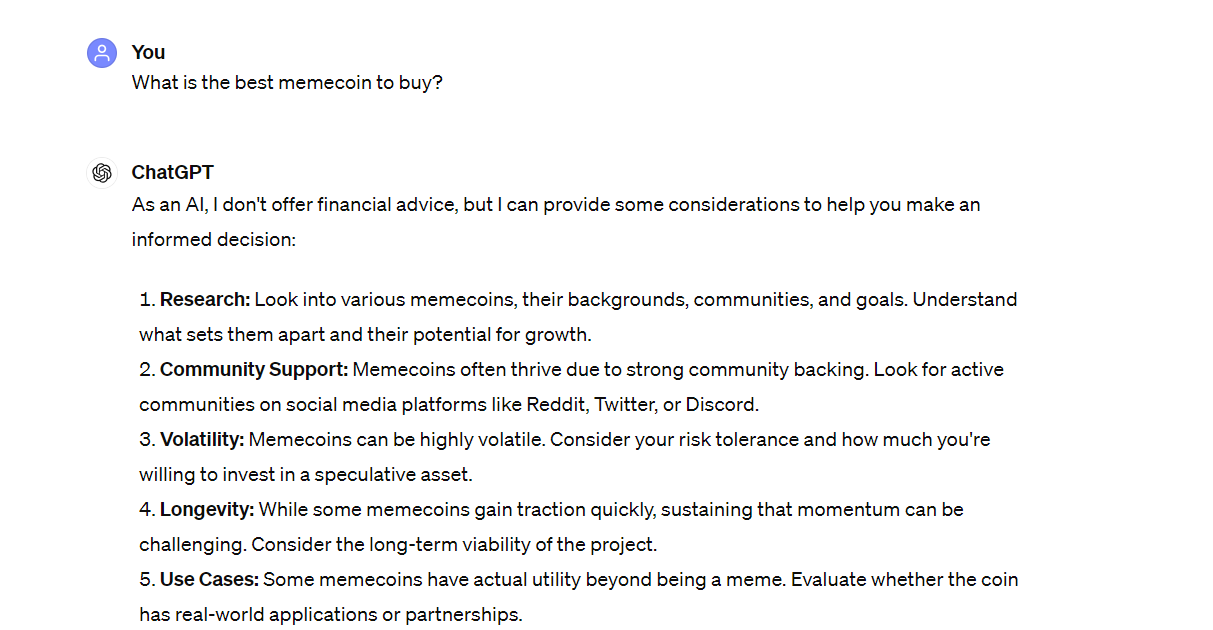Click the bold "Longevity:" heading
Image resolution: width=1213 pixels, height=630 pixels.
(207, 510)
